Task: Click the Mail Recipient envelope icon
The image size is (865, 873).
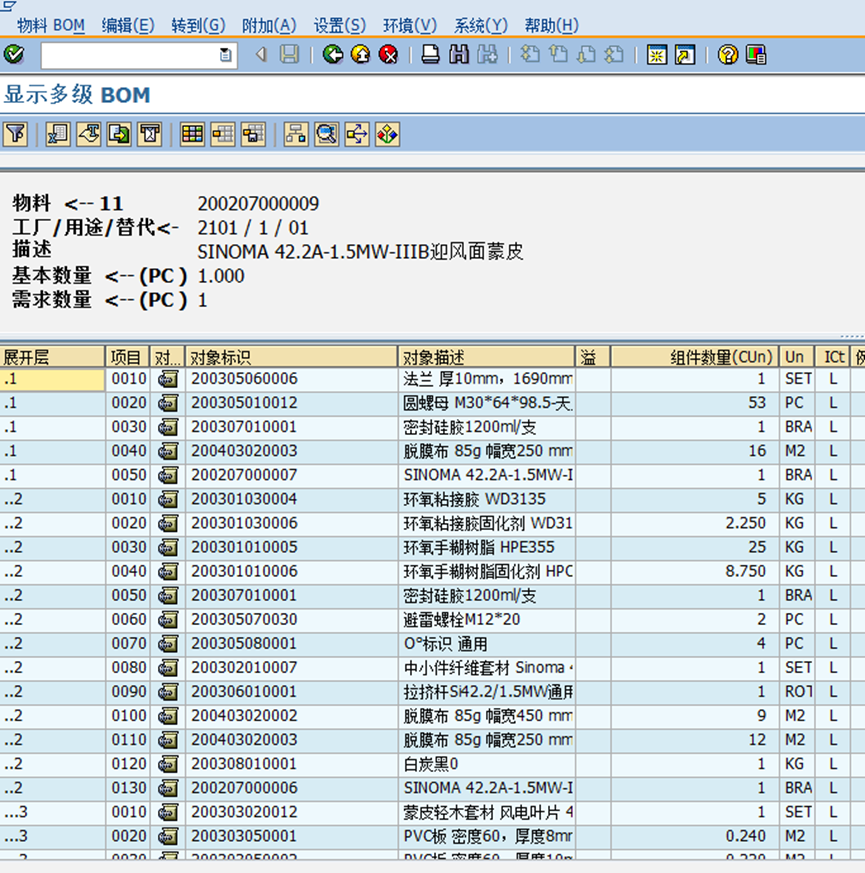Action: pyautogui.click(x=150, y=134)
